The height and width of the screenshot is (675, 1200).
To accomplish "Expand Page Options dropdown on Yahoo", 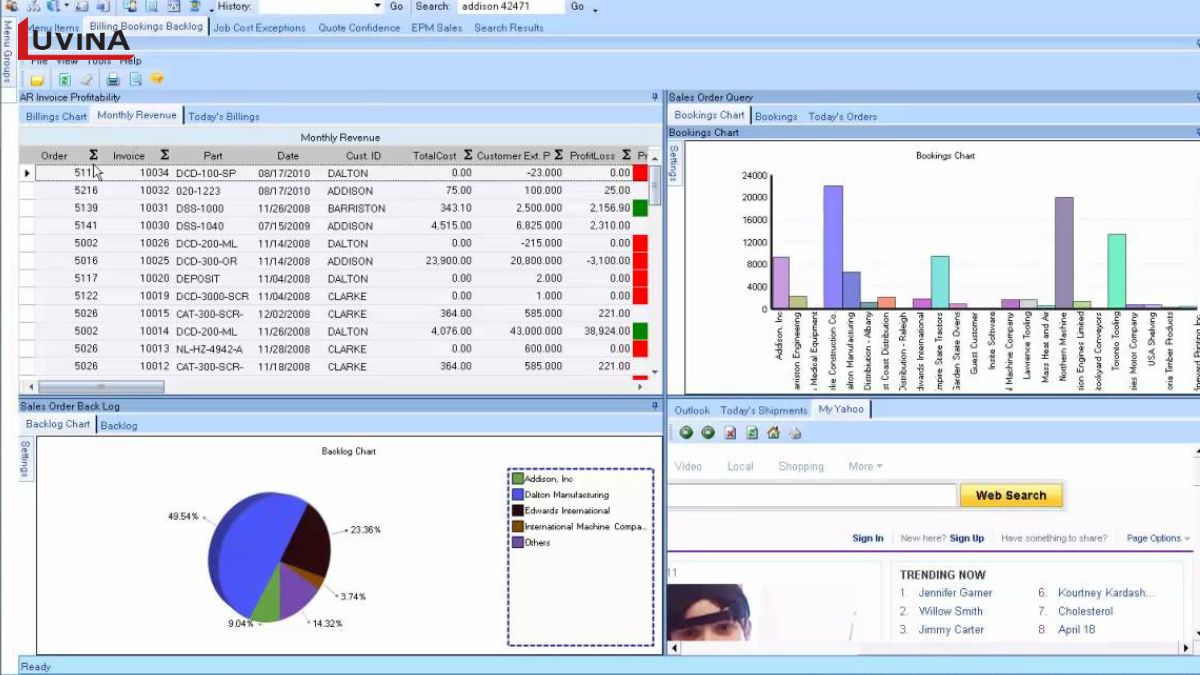I will click(1158, 538).
